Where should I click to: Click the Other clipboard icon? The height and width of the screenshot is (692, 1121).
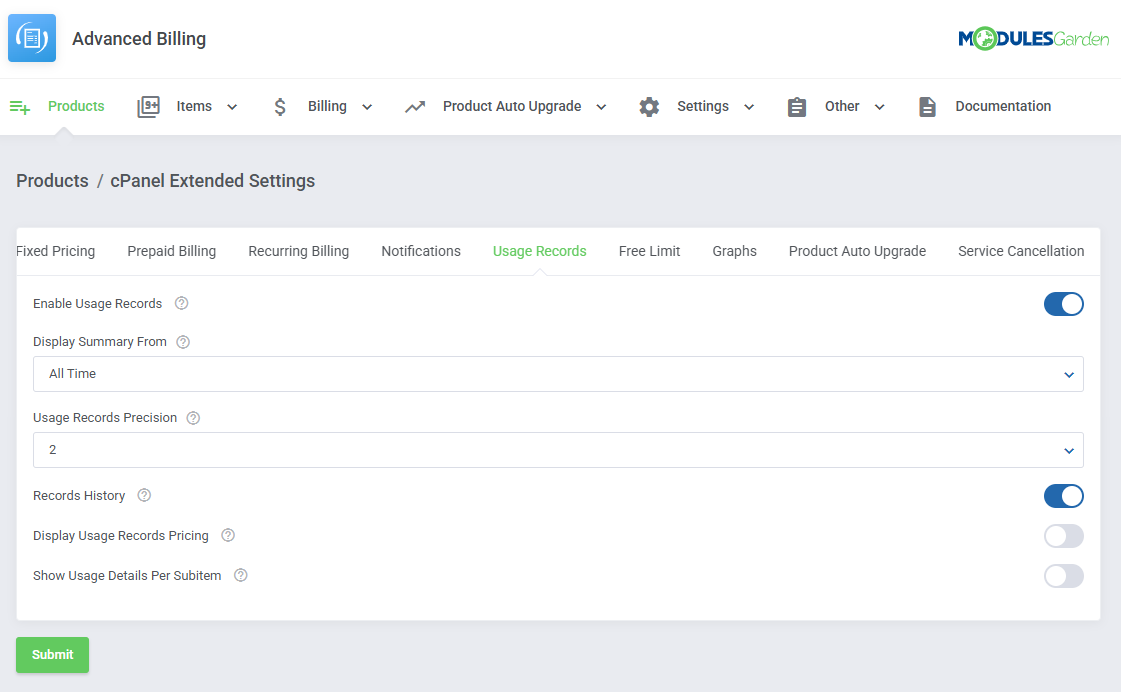(x=797, y=107)
